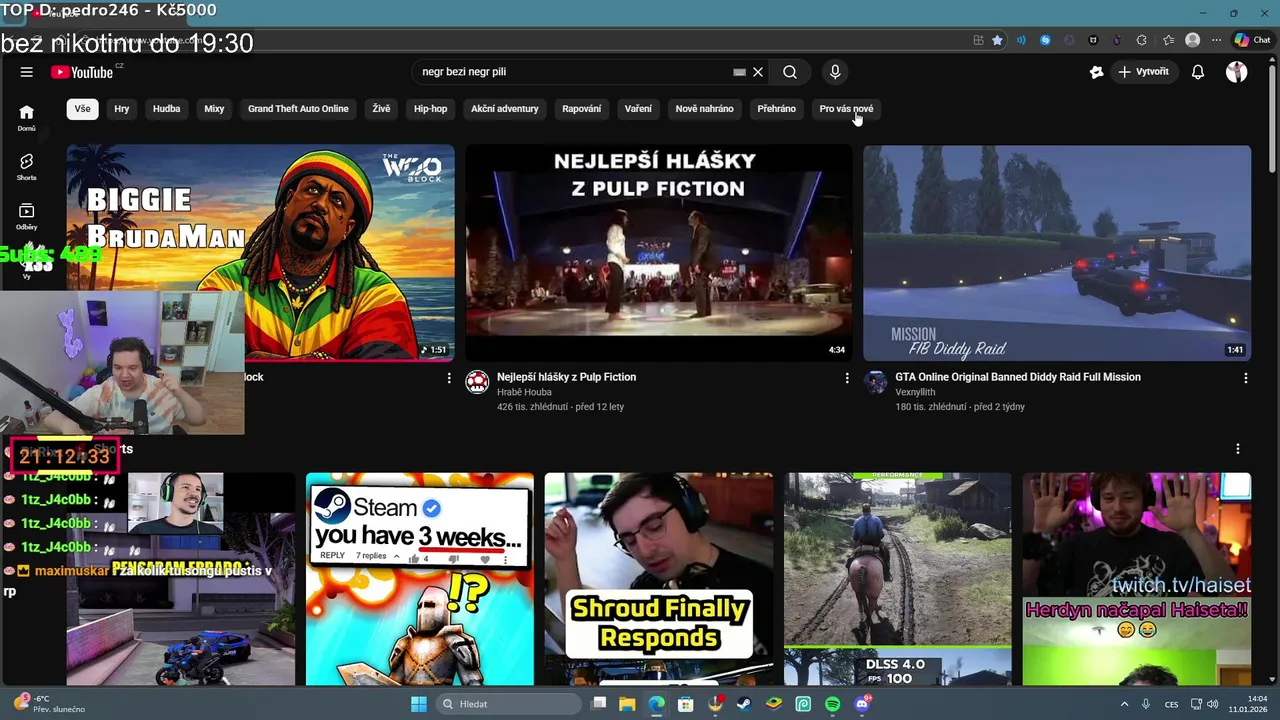Screen dimensions: 1280x720
Task: Open the Herdyn načapal Haiseta short
Action: click(1137, 579)
